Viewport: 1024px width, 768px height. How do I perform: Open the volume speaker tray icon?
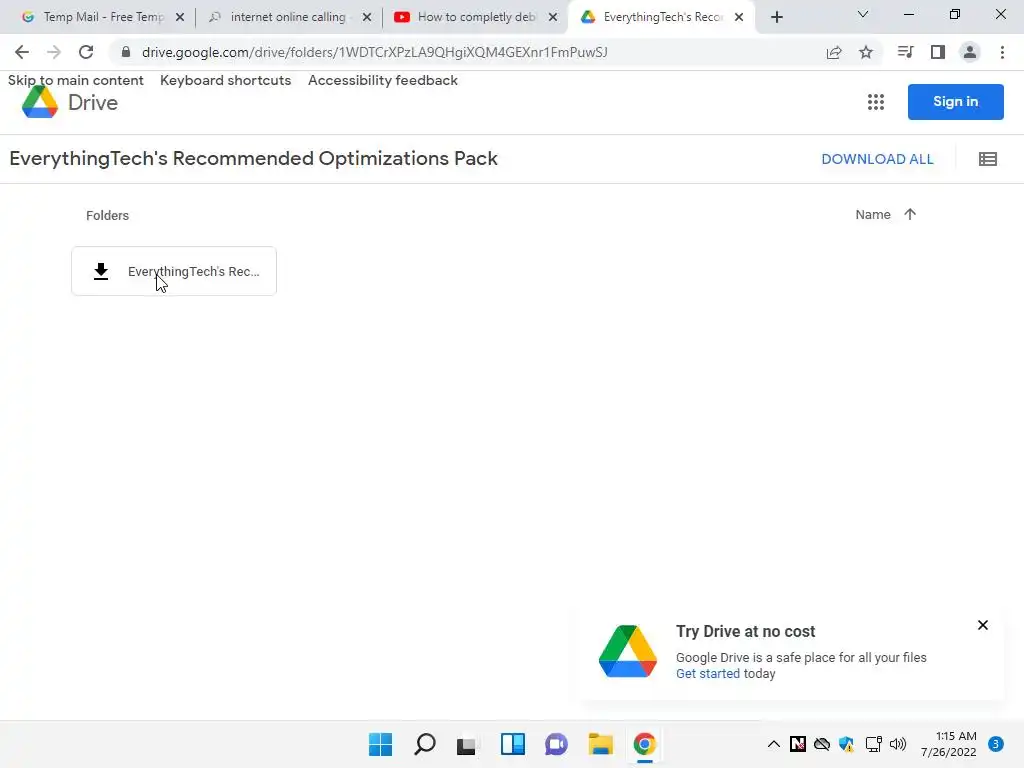[898, 744]
